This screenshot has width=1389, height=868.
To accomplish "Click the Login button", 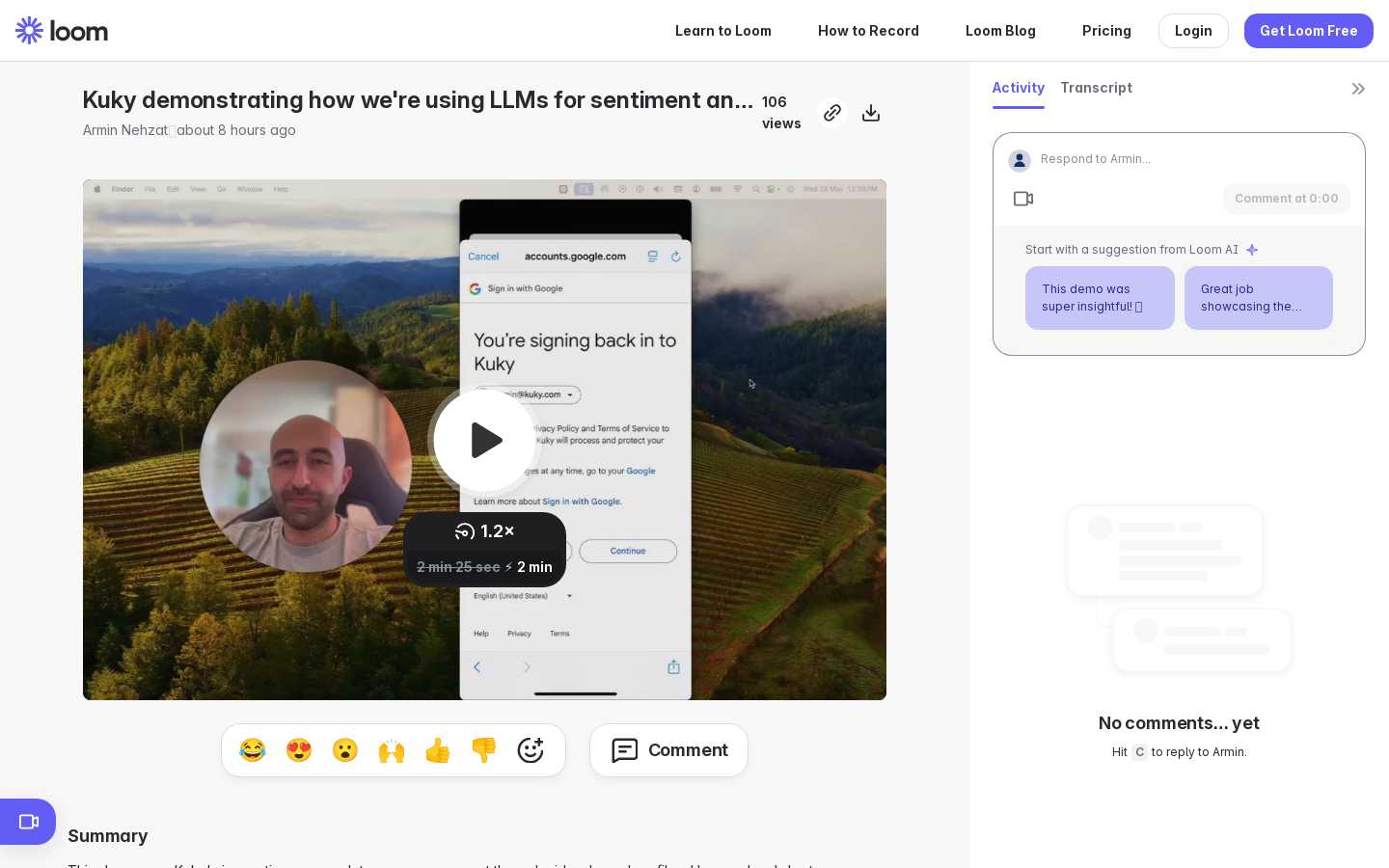I will (x=1193, y=31).
